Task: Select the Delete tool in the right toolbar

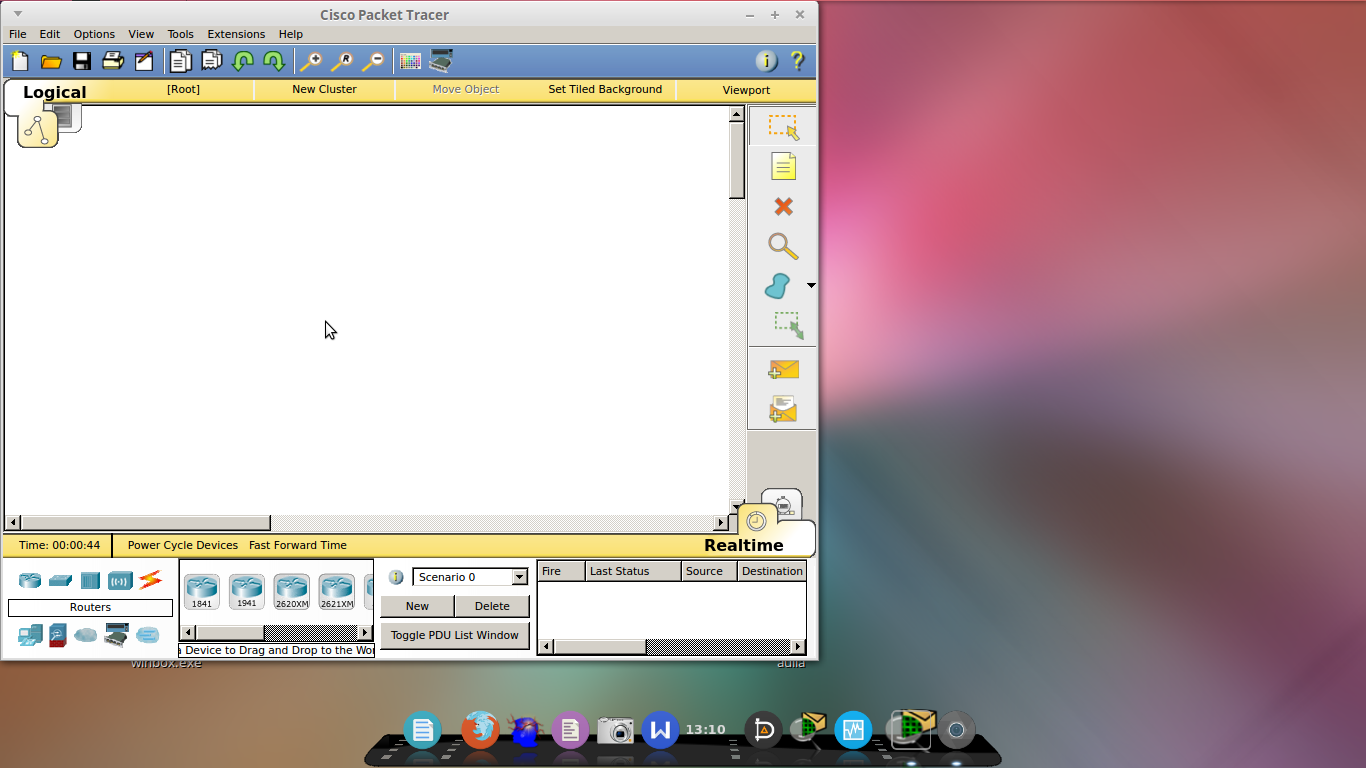Action: pyautogui.click(x=782, y=206)
